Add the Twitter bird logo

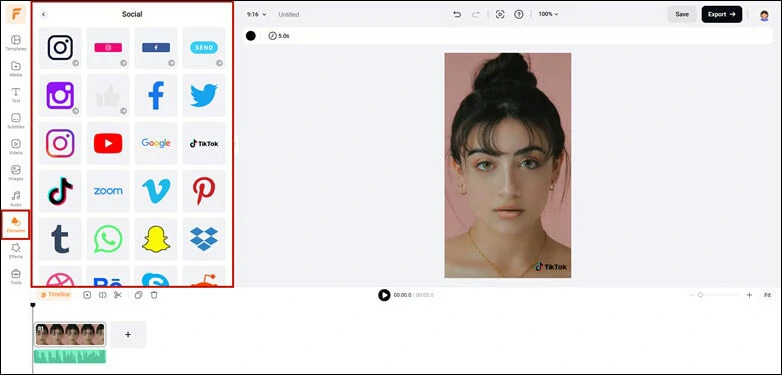click(x=203, y=95)
